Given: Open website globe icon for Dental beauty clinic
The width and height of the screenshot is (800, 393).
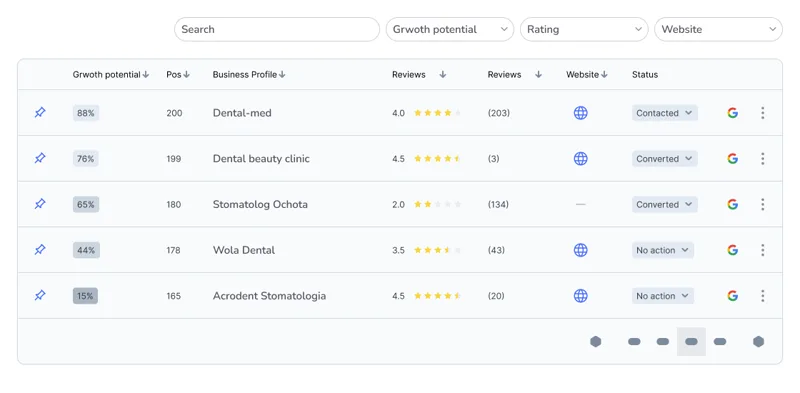Looking at the screenshot, I should 581,159.
